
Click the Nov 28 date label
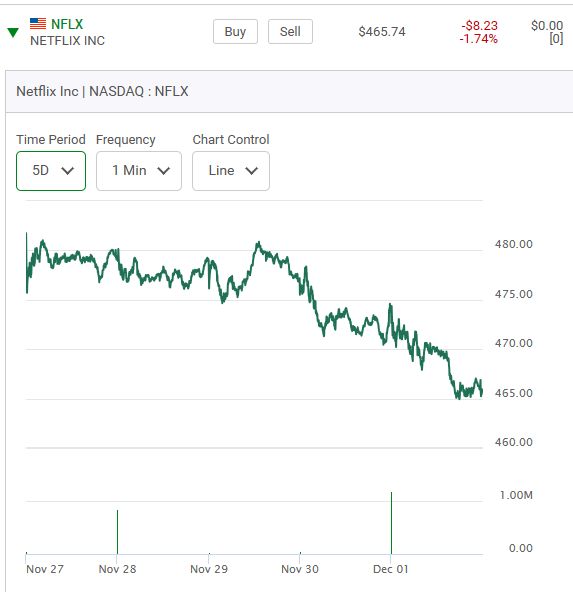pos(117,569)
